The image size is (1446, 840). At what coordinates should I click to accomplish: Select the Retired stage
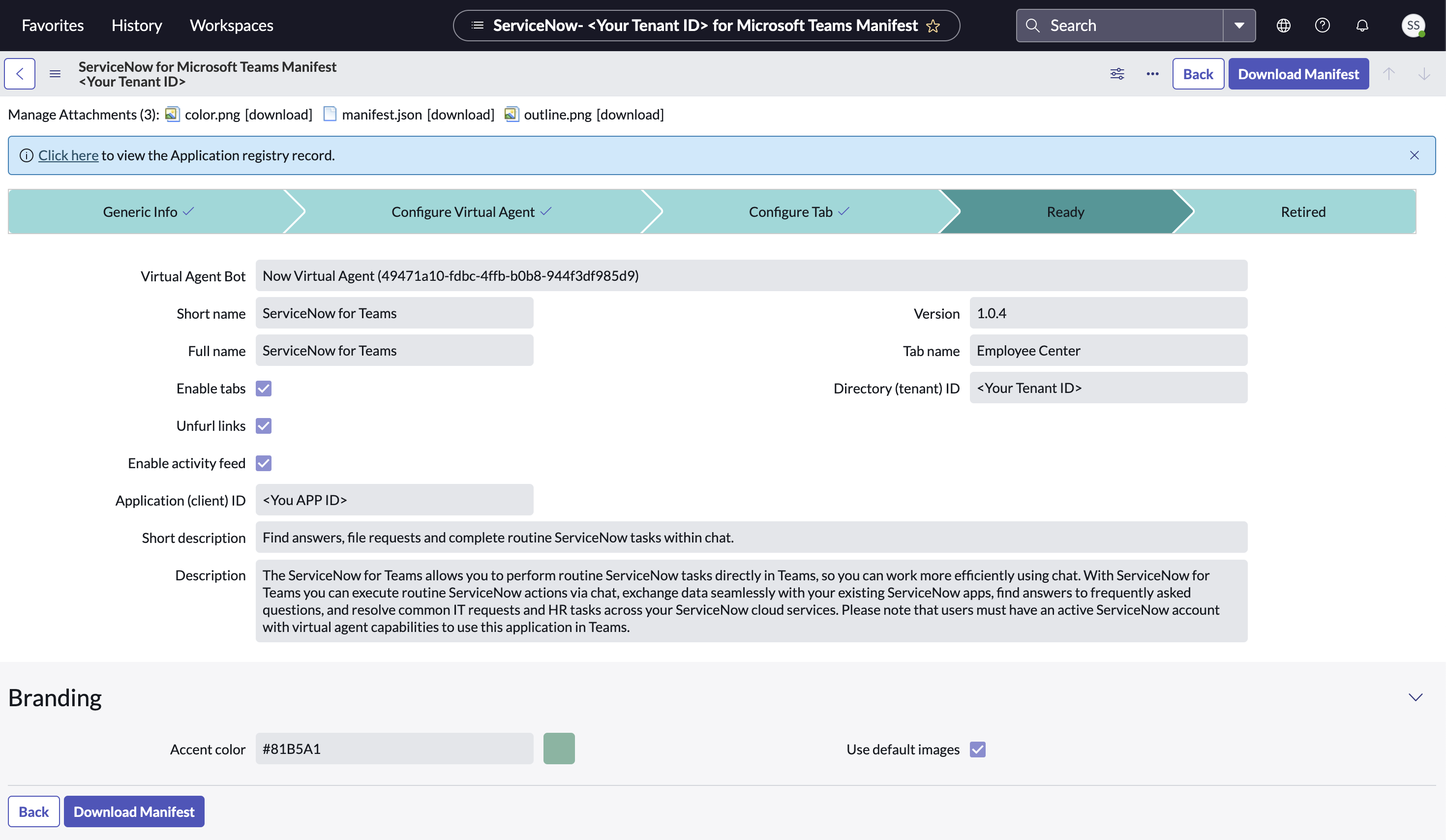[1302, 211]
